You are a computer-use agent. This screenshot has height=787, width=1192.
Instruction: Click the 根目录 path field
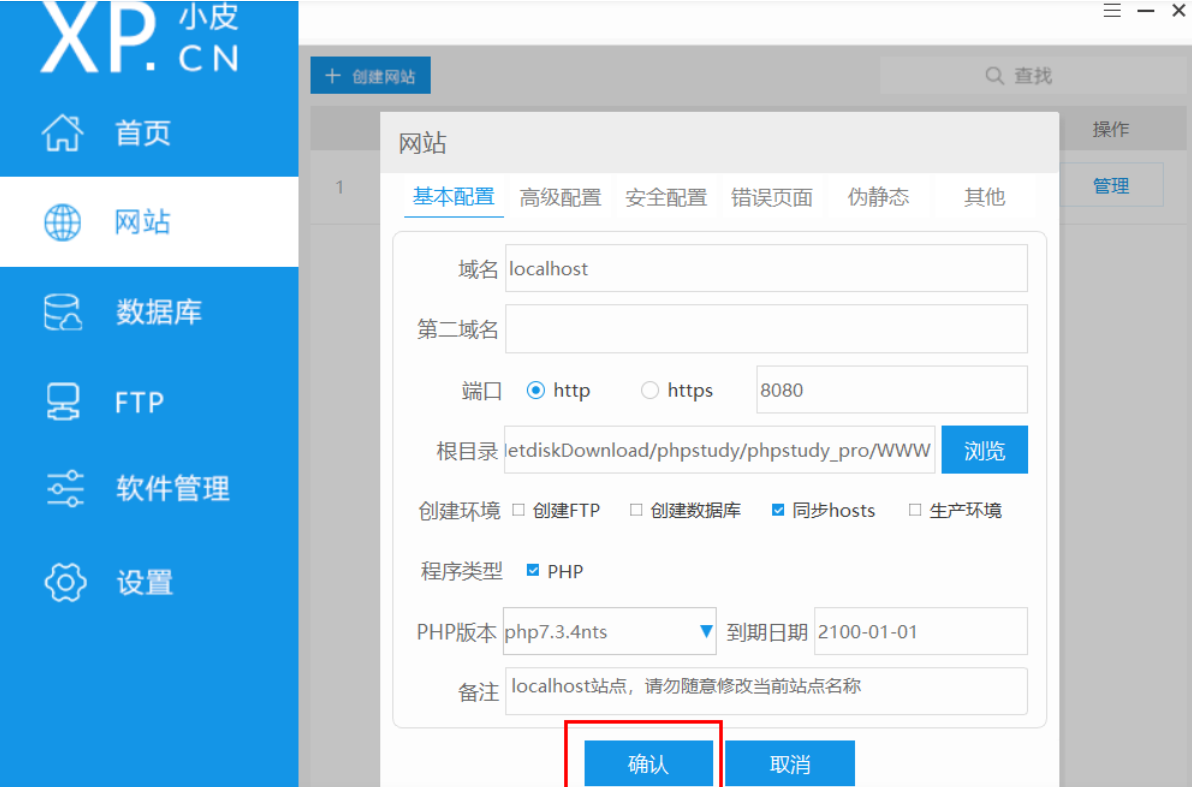tap(719, 450)
